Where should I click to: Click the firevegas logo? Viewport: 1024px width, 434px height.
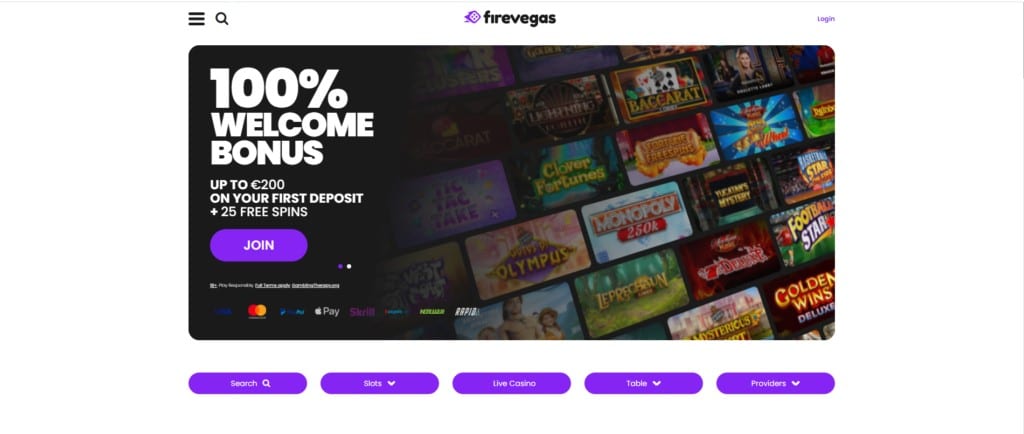[x=510, y=18]
